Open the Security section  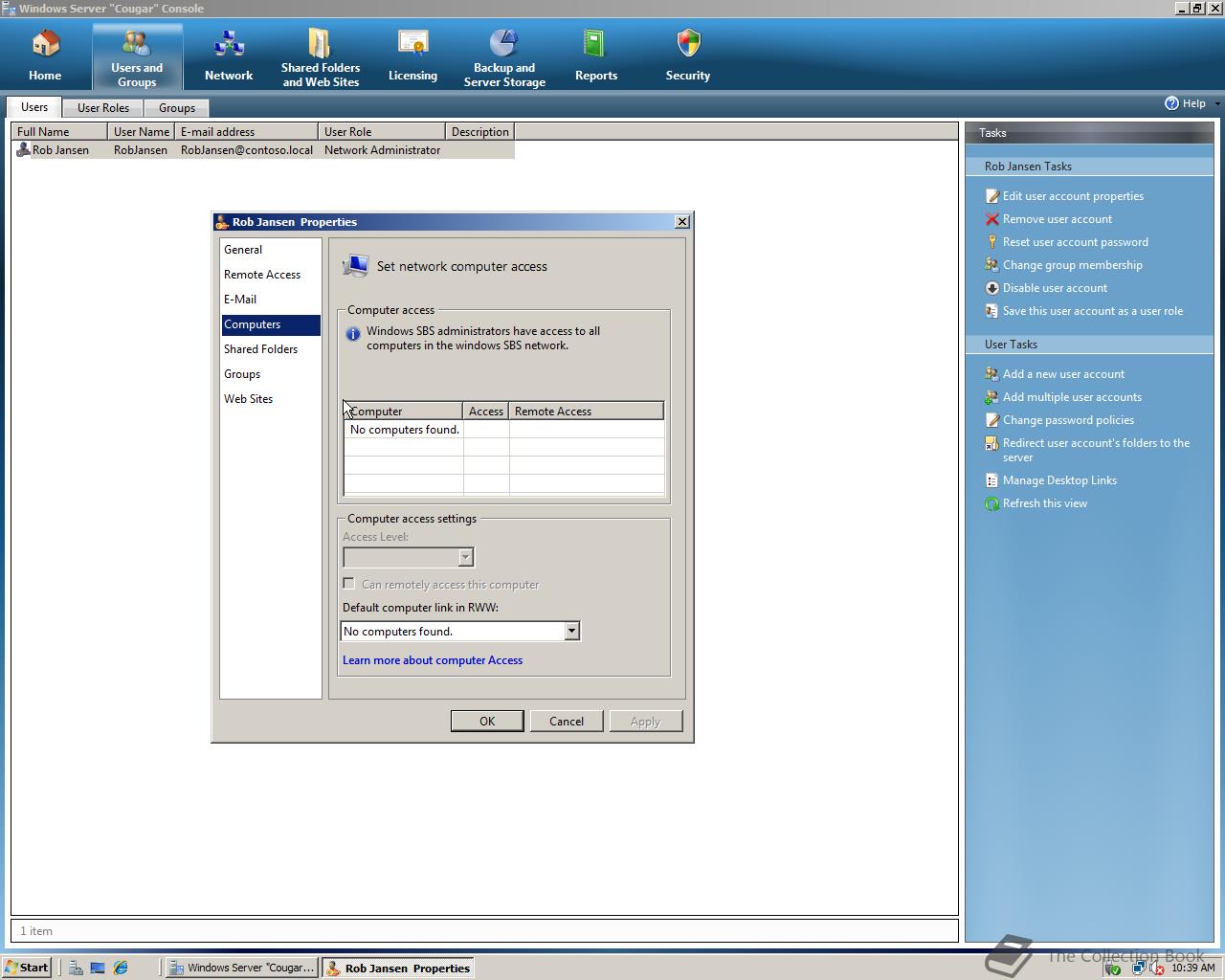(688, 57)
